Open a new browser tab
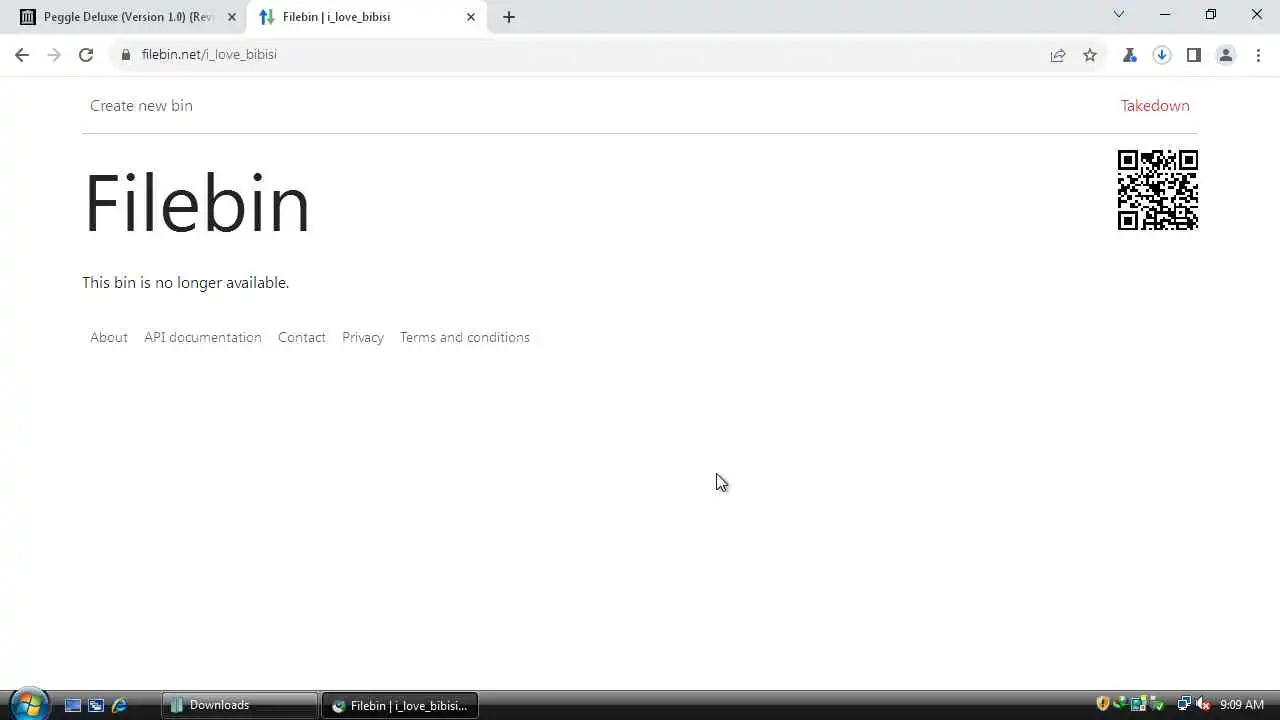The width and height of the screenshot is (1280, 720). (509, 17)
